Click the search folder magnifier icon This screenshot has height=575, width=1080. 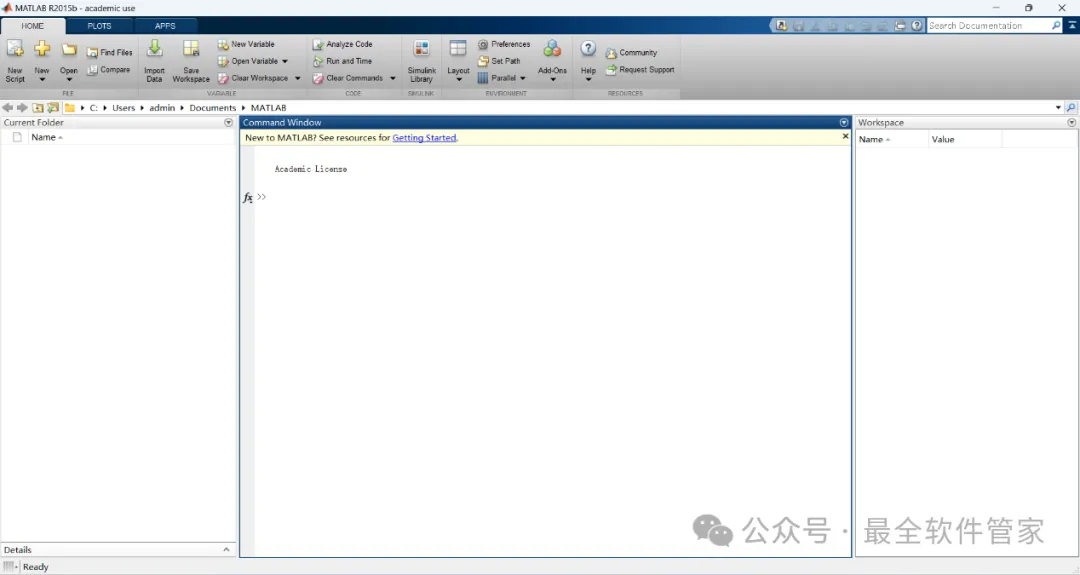click(1071, 107)
